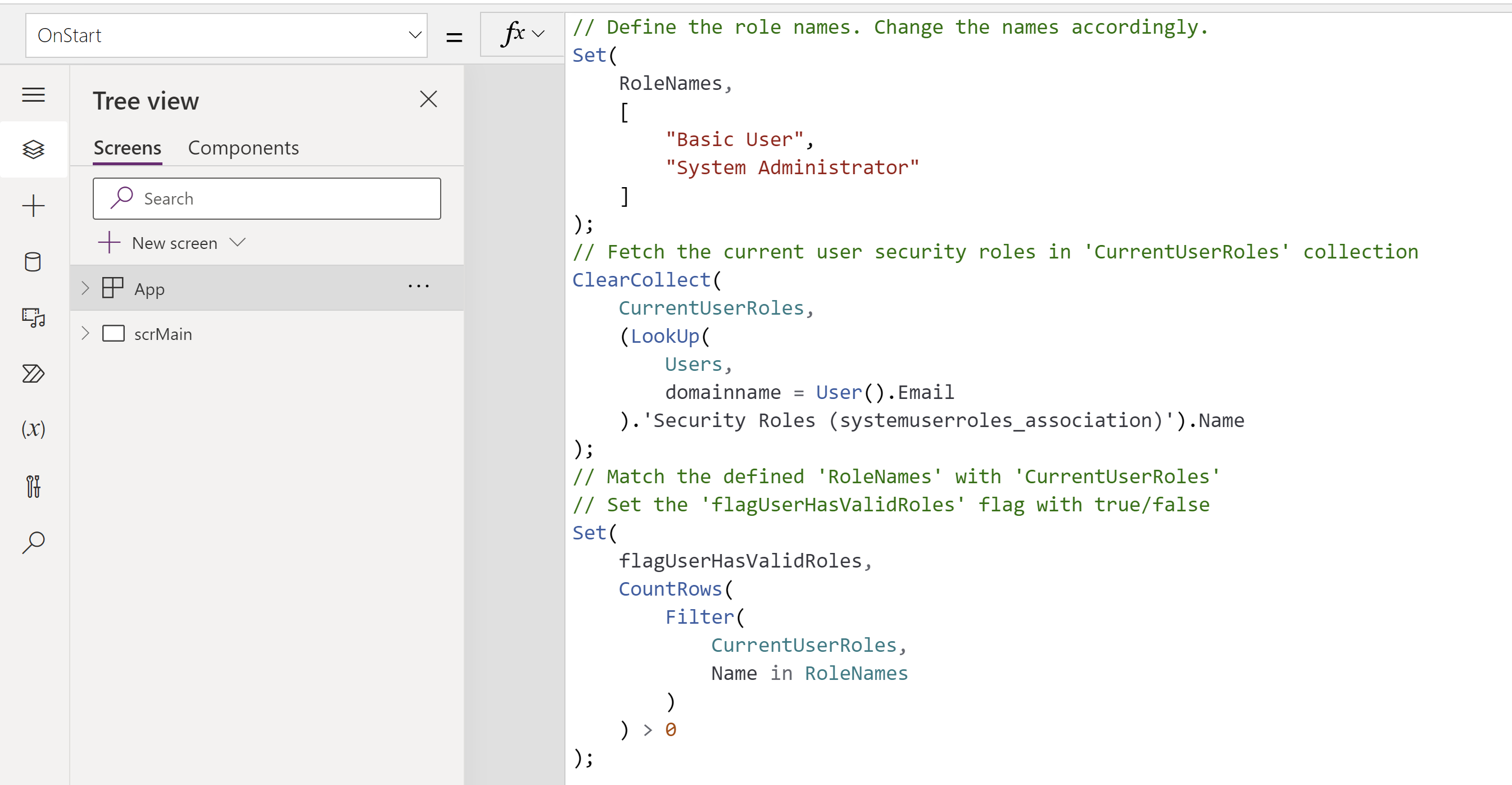Viewport: 1512px width, 785px height.
Task: Expand the App tree node
Action: pos(85,288)
